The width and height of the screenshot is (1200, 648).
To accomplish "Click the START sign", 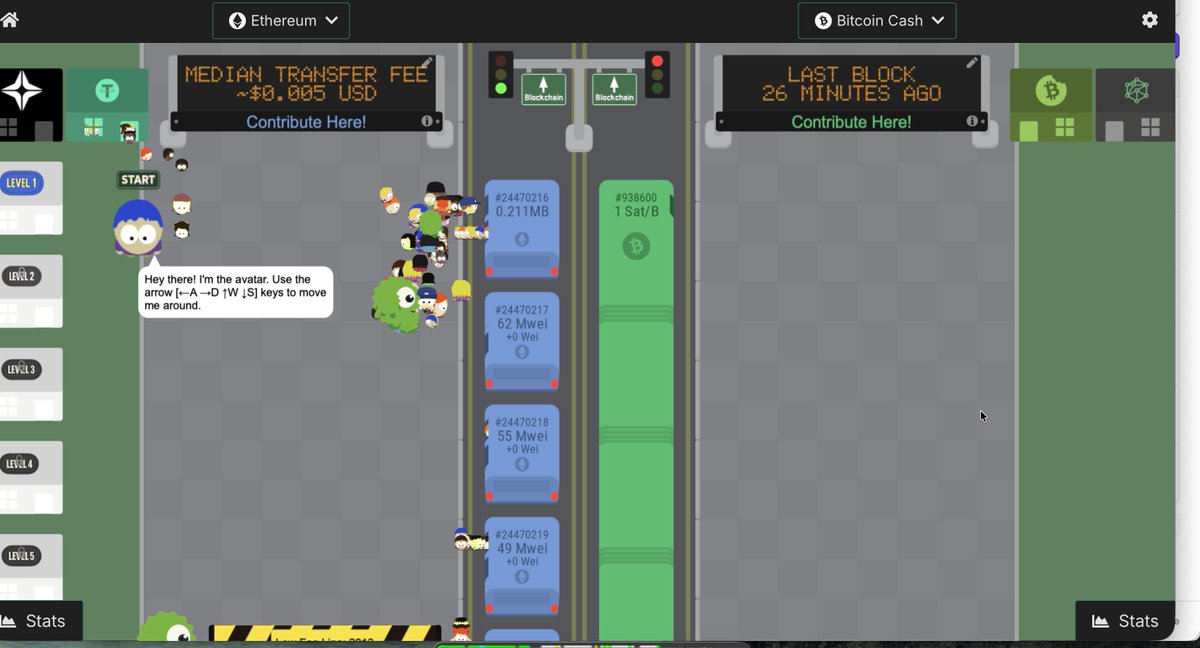I will [x=138, y=180].
